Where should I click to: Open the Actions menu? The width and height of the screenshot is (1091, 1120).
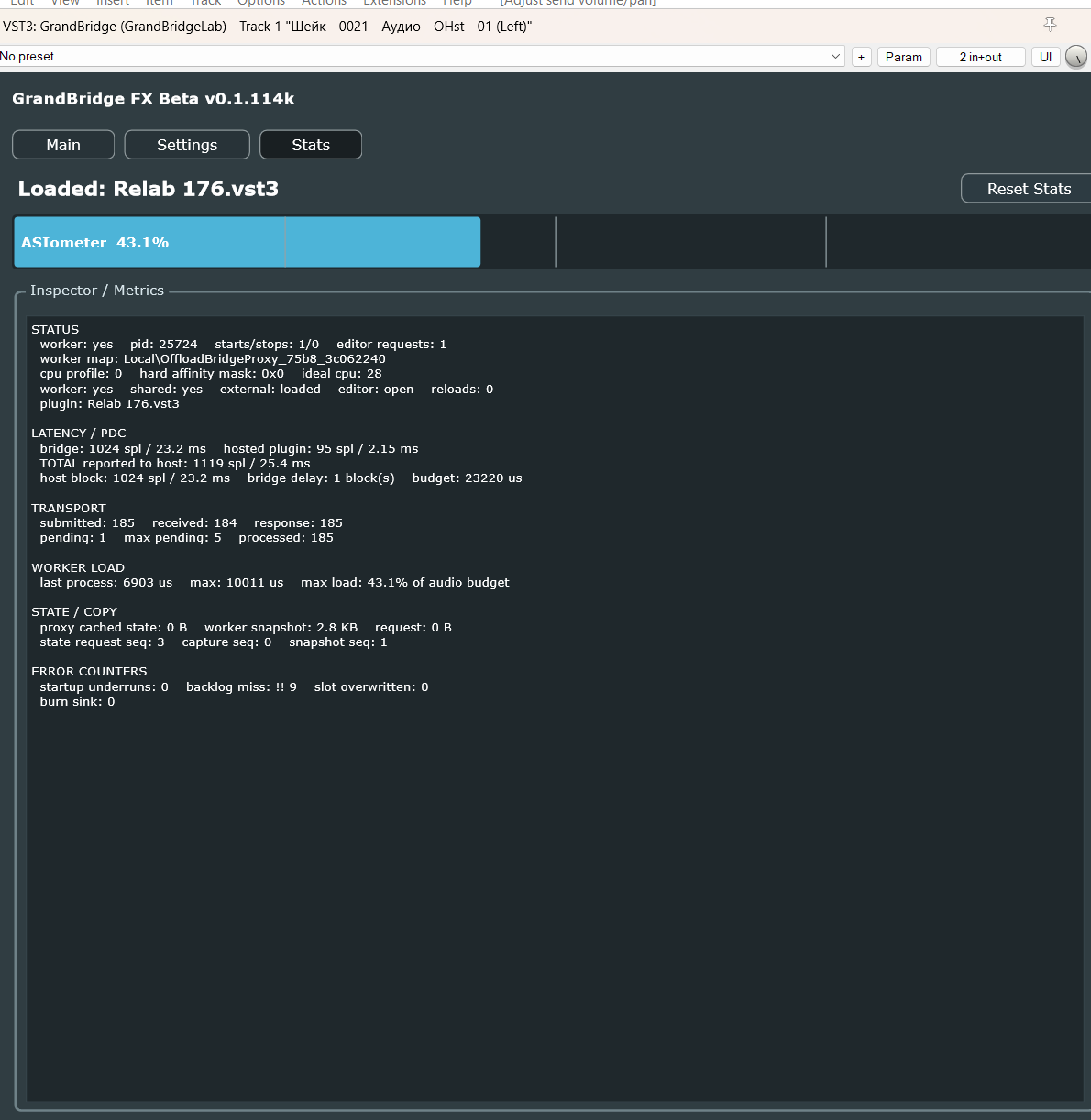click(x=325, y=3)
